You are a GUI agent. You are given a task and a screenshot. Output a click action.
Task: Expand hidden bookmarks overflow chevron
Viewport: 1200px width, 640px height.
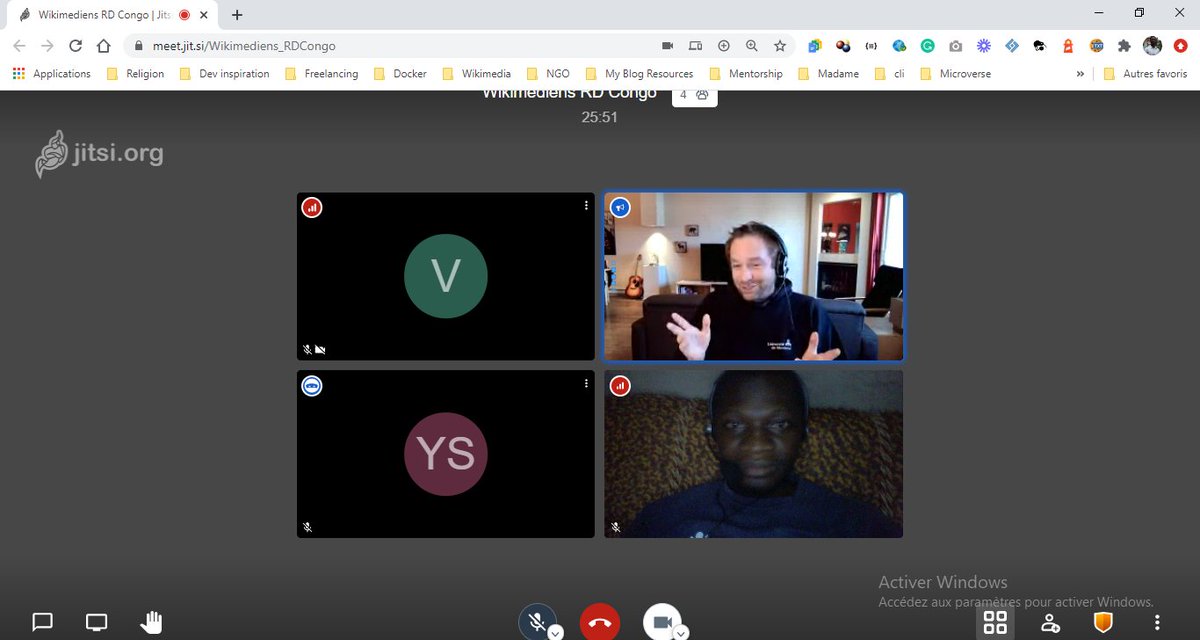1080,74
